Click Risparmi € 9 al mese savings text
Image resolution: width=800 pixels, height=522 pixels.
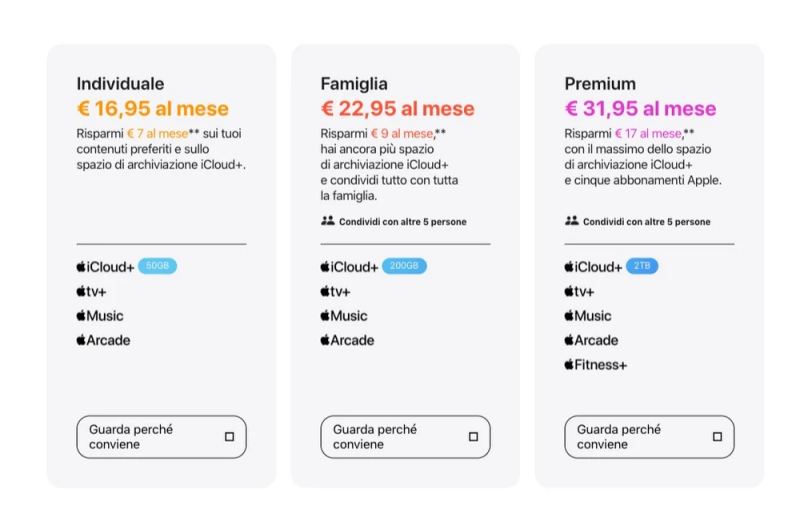click(x=378, y=134)
